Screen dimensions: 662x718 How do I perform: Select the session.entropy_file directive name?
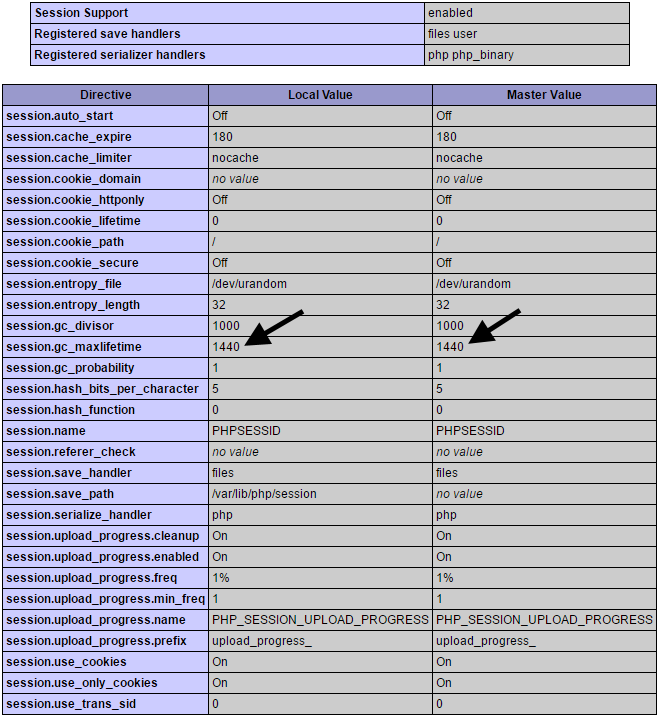pyautogui.click(x=64, y=284)
